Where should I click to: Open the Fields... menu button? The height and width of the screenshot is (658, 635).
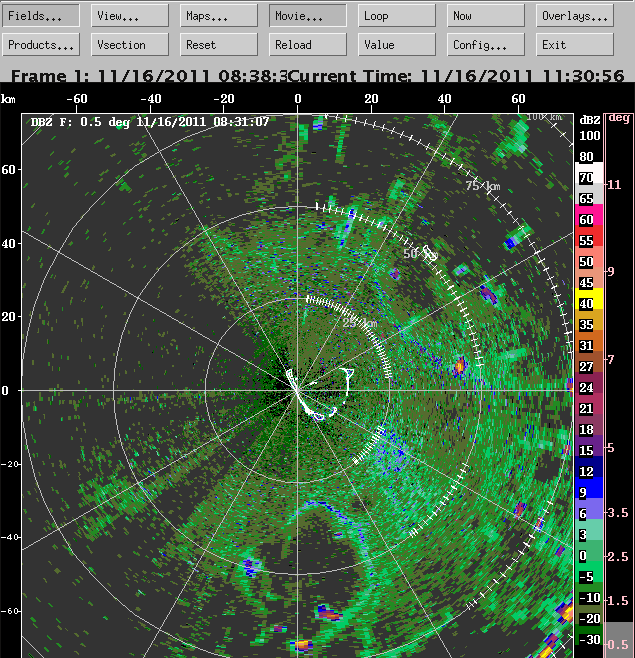pyautogui.click(x=41, y=16)
